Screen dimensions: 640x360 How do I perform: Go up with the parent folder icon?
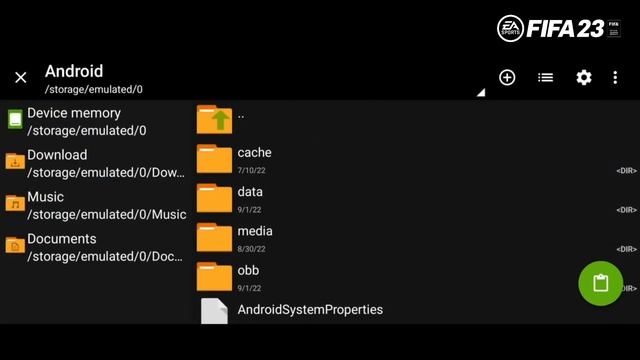(214, 120)
